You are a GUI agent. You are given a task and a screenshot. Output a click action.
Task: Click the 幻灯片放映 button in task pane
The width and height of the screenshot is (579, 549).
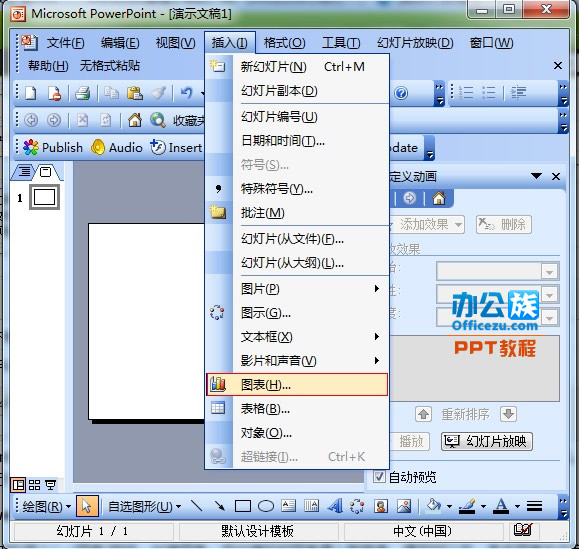[487, 441]
